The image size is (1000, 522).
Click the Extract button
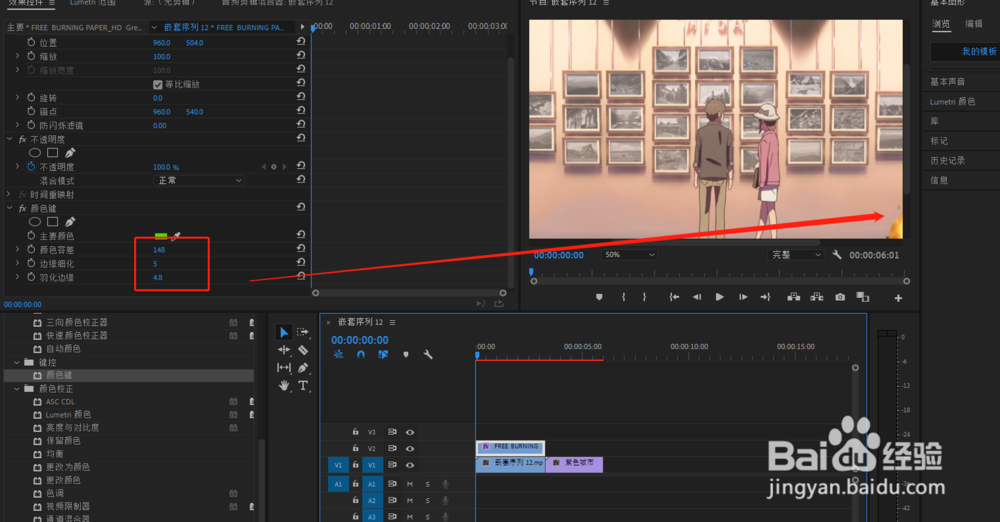tap(816, 297)
